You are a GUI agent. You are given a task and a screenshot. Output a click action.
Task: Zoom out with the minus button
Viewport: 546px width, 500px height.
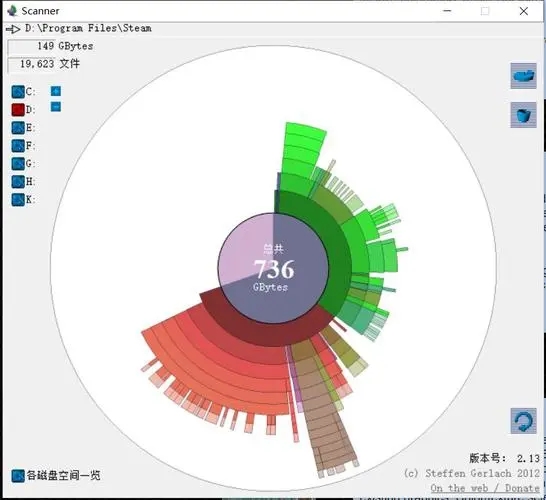coord(56,107)
